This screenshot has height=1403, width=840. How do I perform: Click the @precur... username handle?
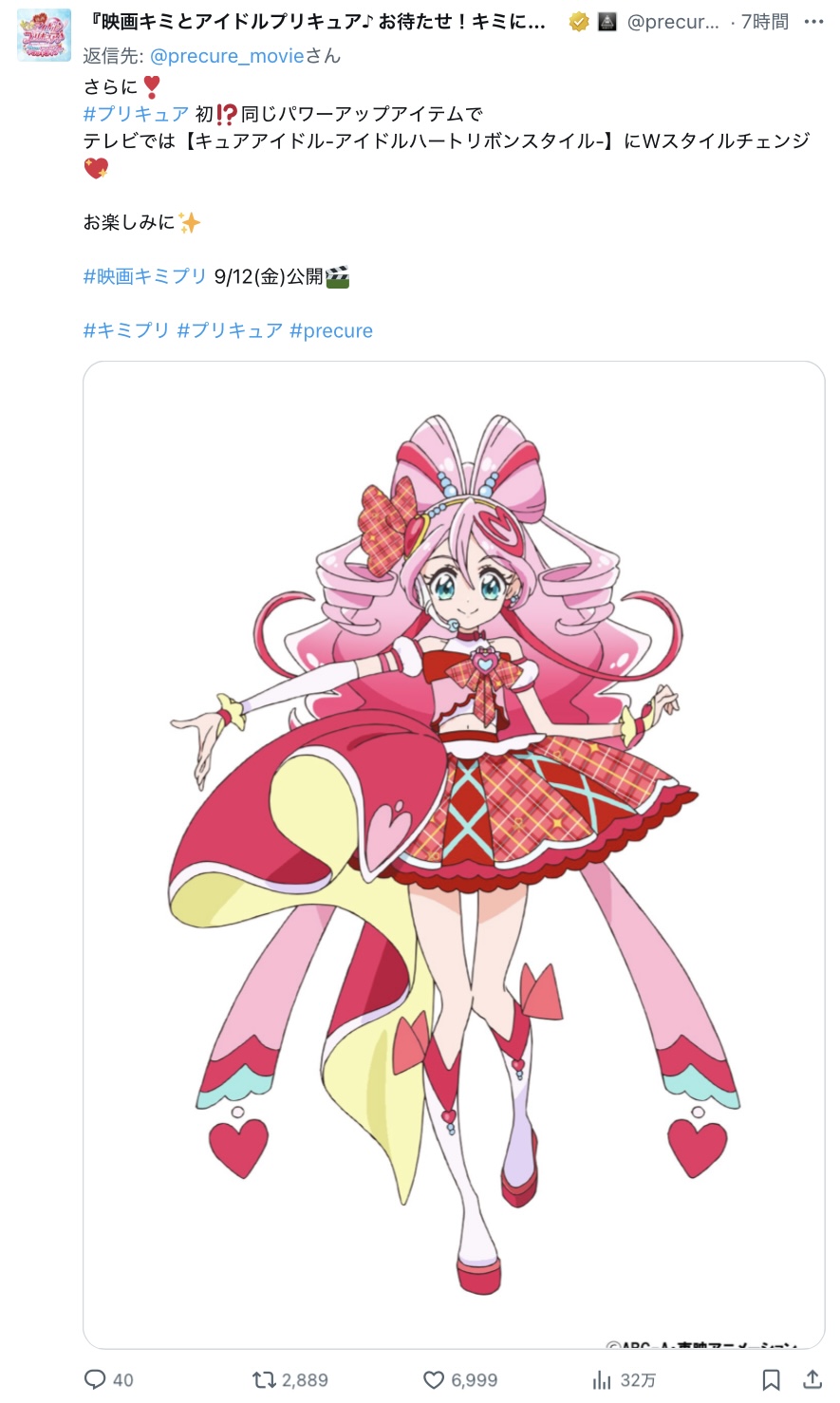(673, 22)
